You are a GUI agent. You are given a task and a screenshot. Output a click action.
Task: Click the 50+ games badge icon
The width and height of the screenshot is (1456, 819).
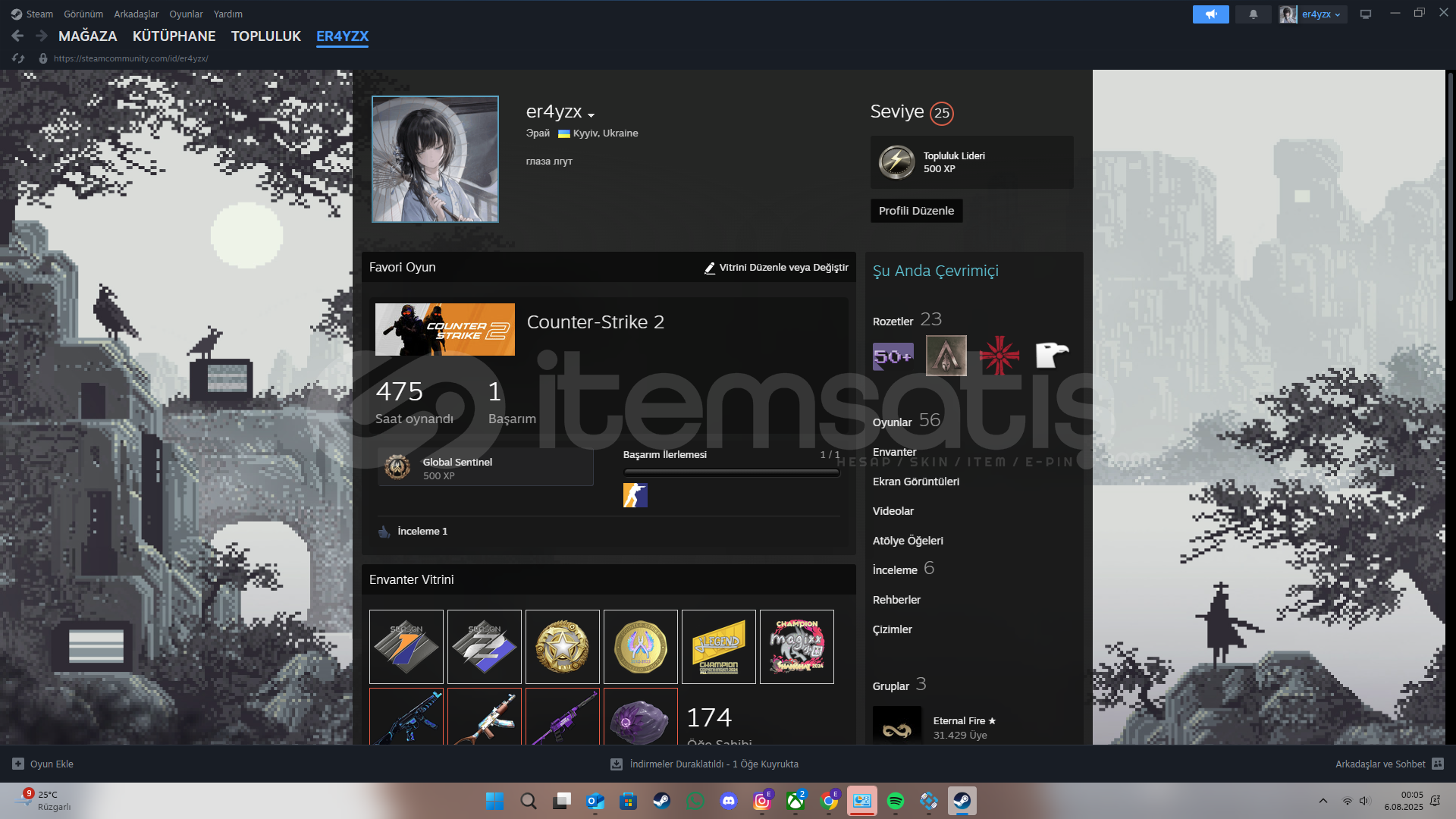click(x=893, y=356)
